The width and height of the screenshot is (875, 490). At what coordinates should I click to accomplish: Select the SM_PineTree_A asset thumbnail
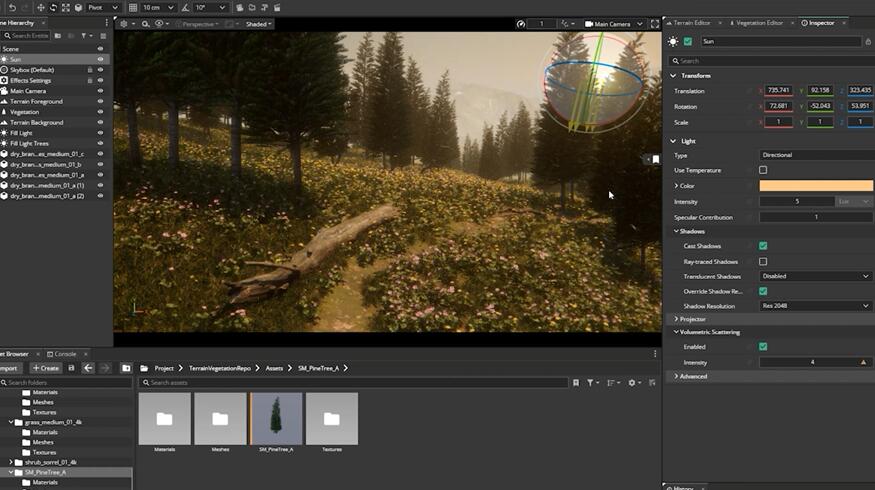tap(276, 418)
